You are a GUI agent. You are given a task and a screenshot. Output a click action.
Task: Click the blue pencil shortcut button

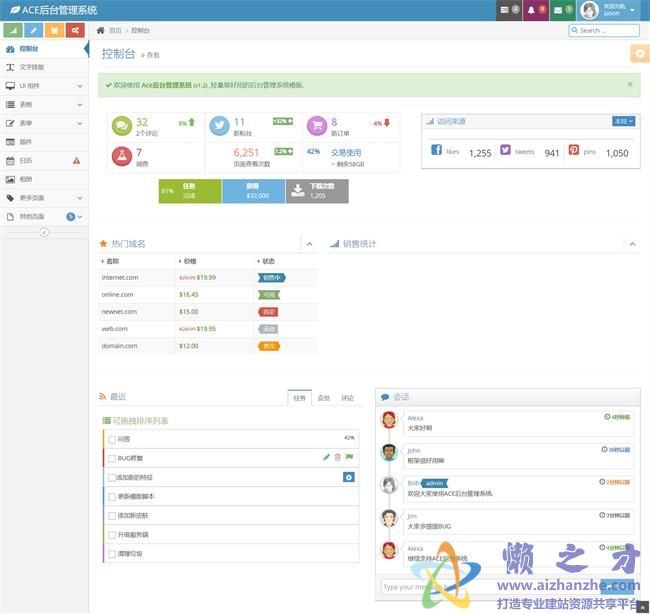34,30
